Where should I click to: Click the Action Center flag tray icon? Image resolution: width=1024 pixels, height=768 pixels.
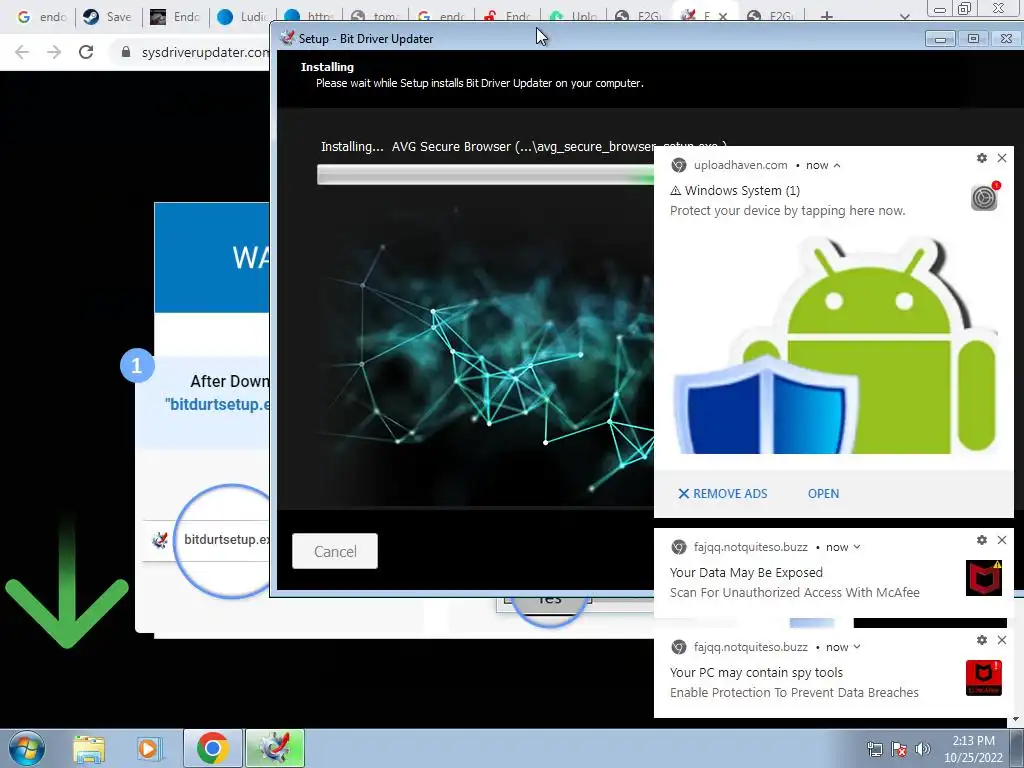pyautogui.click(x=899, y=749)
